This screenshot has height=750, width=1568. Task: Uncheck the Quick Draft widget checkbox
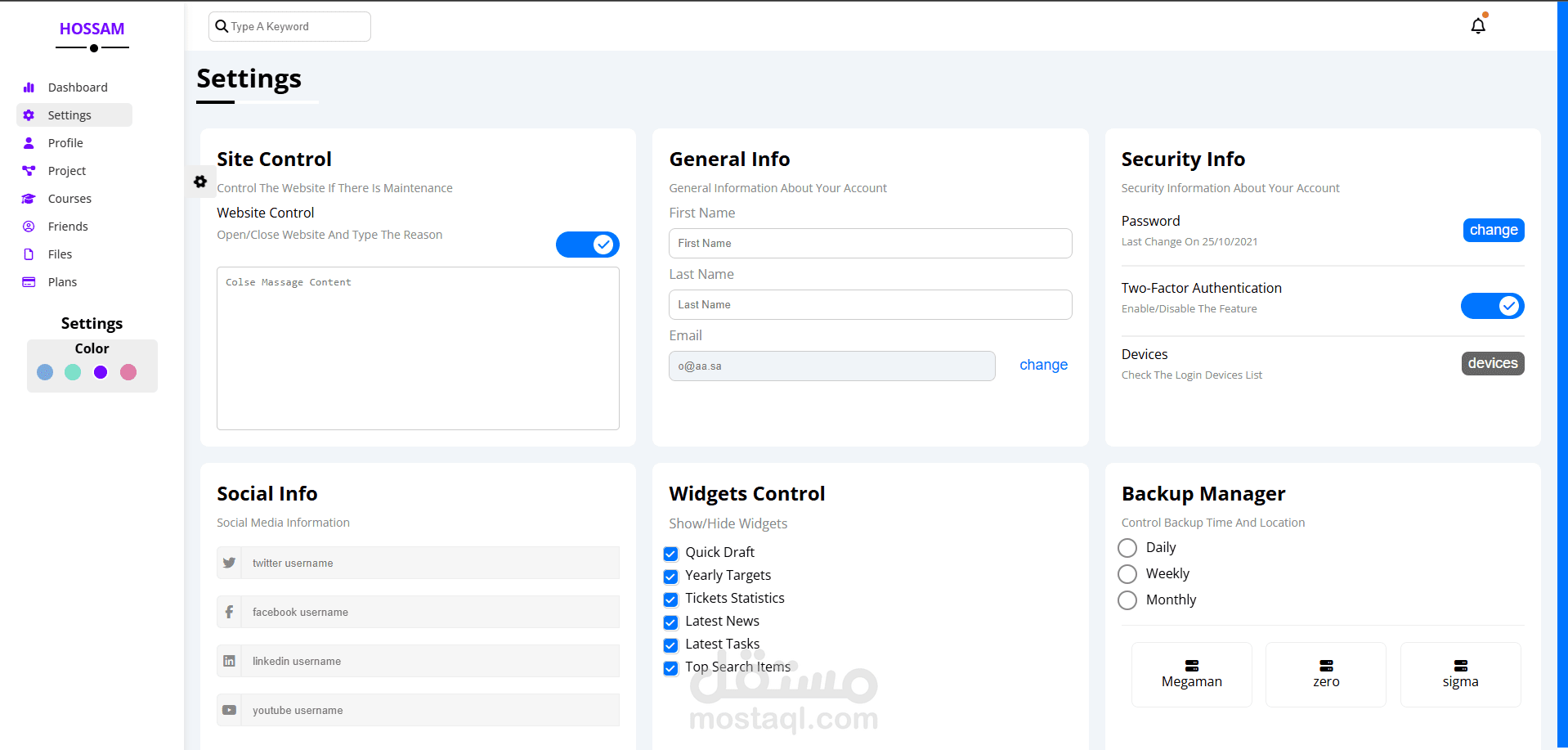(671, 554)
